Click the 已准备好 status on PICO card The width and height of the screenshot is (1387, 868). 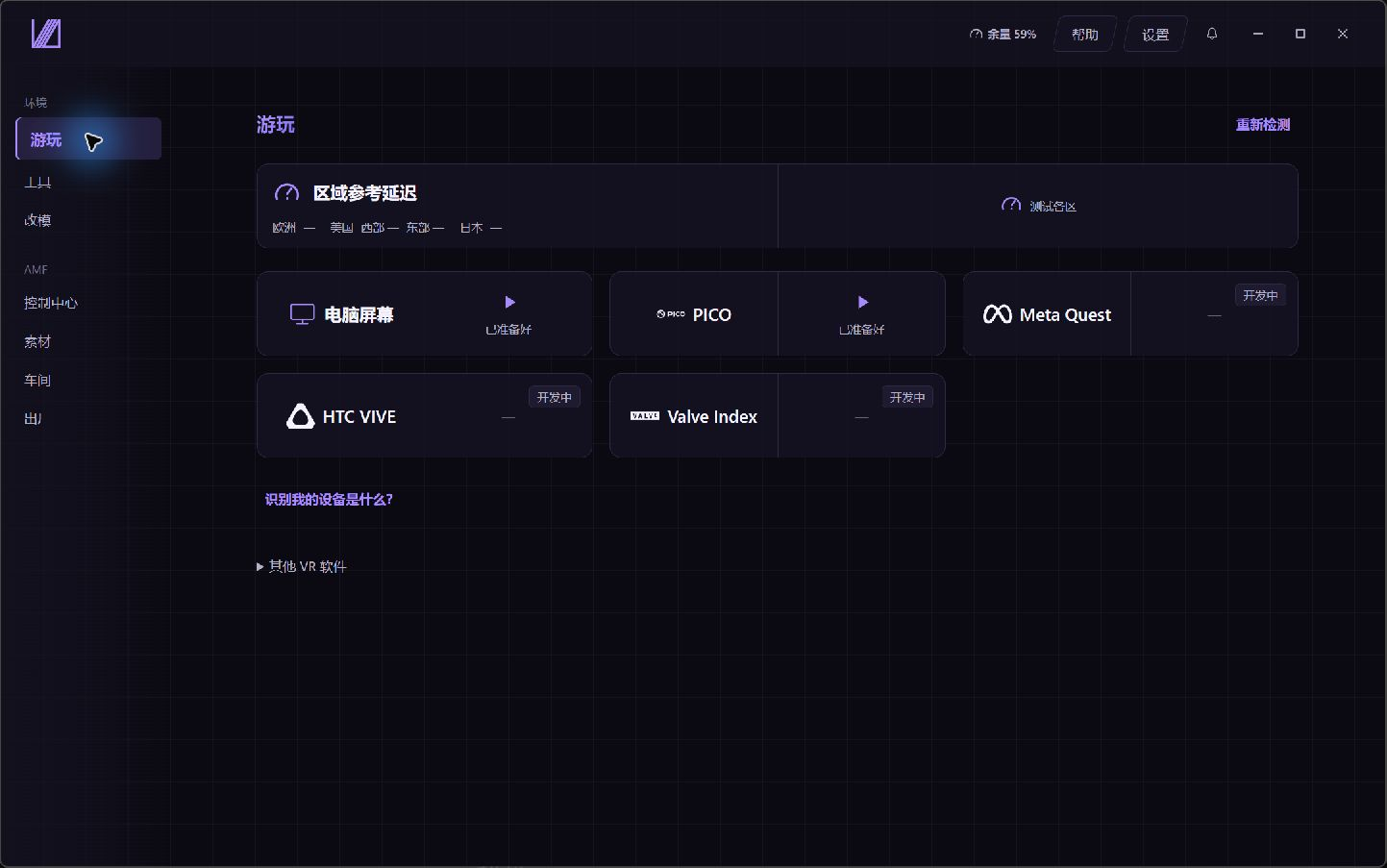[x=861, y=330]
